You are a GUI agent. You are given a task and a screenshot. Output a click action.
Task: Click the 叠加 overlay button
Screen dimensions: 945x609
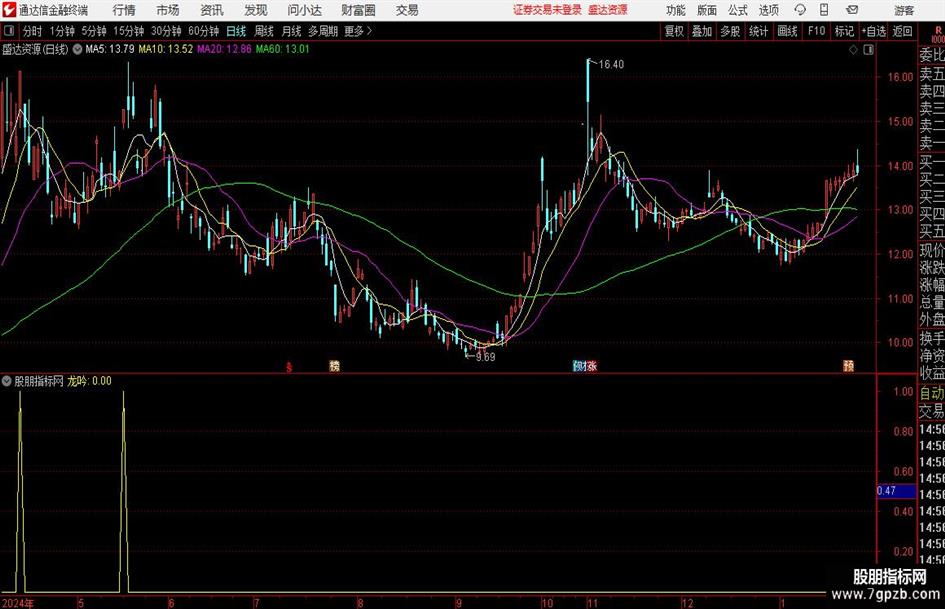702,31
